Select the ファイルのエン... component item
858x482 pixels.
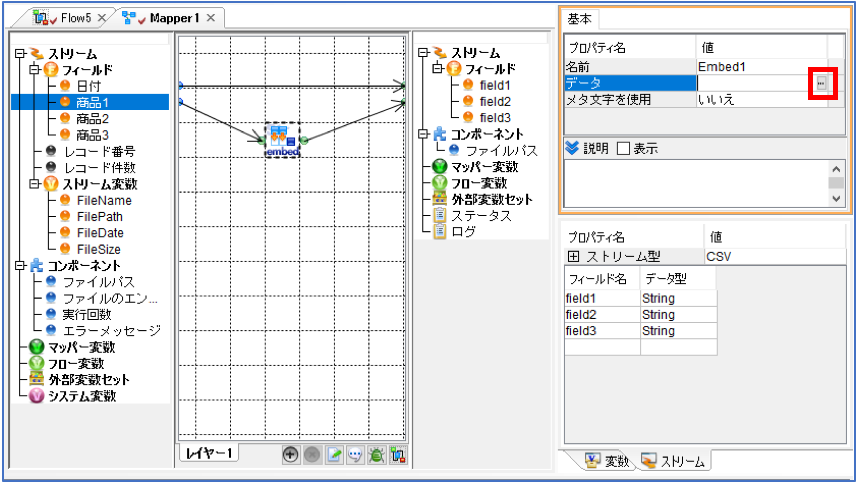pos(110,298)
